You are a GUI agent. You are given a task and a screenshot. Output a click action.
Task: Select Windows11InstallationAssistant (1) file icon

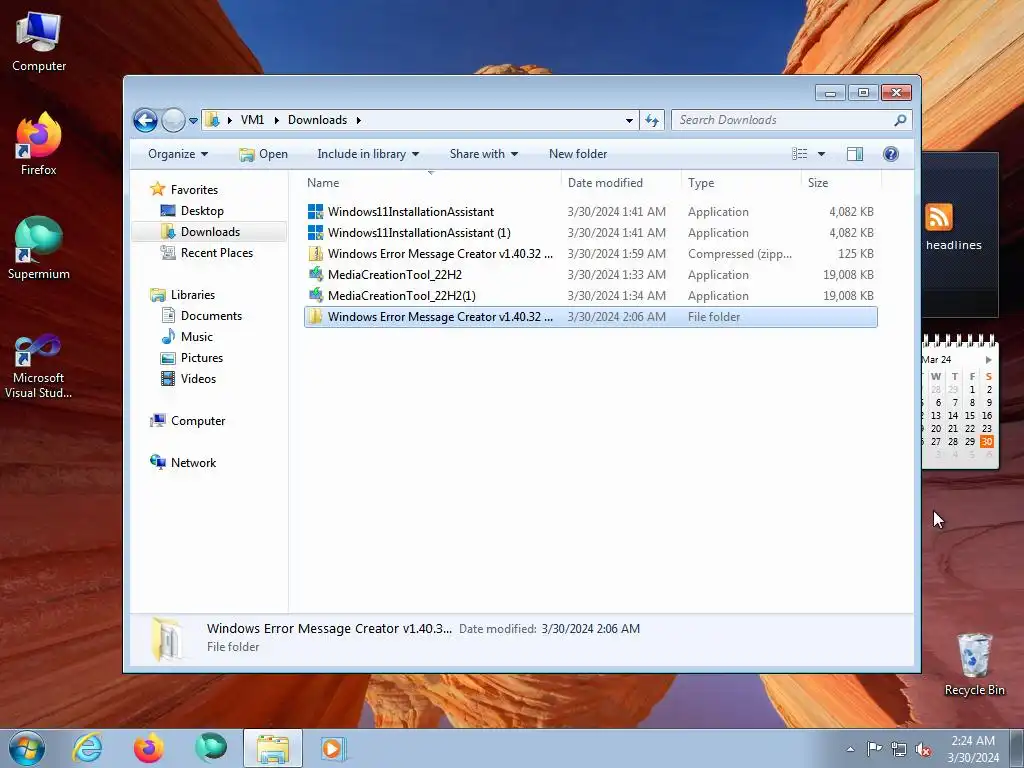pyautogui.click(x=315, y=232)
